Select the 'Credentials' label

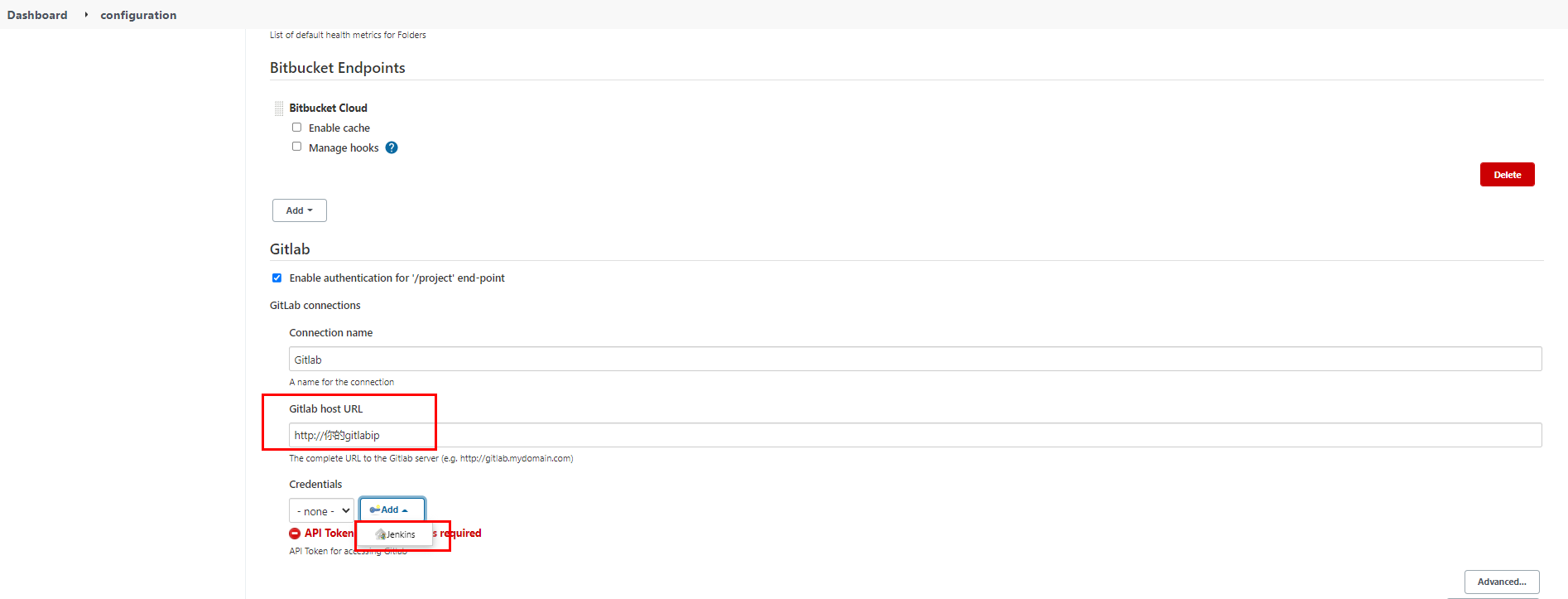click(x=315, y=485)
